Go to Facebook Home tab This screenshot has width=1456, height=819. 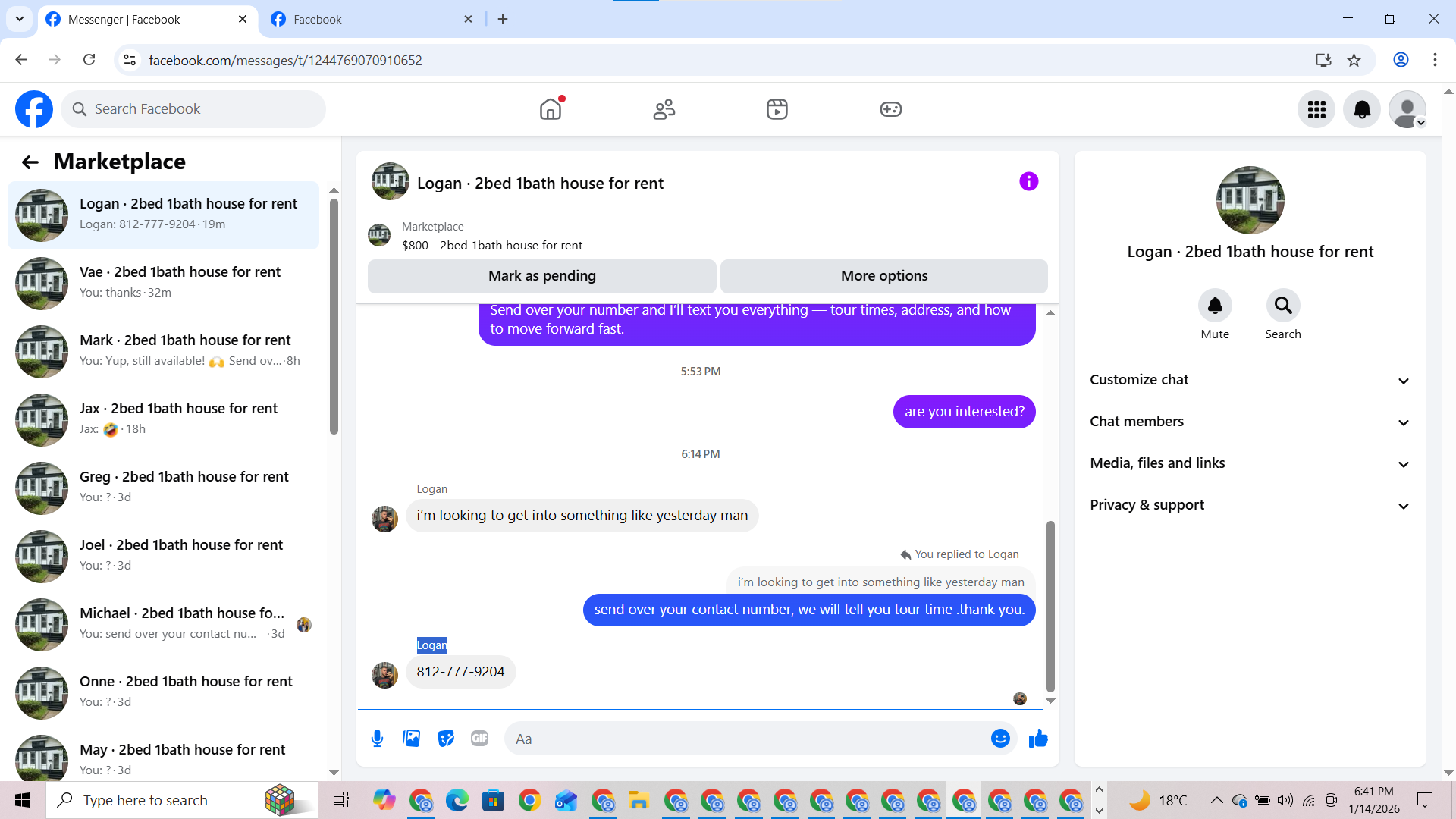click(x=551, y=110)
